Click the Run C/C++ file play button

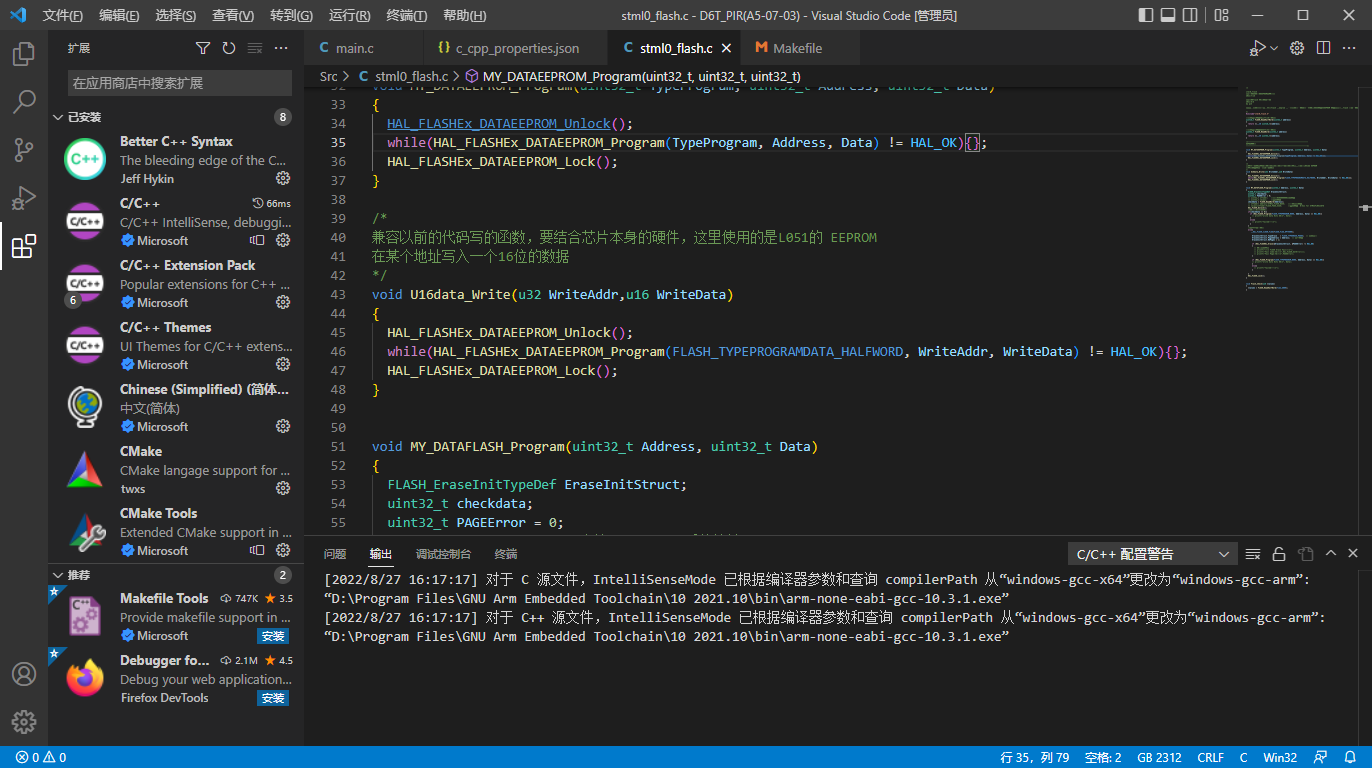1257,48
